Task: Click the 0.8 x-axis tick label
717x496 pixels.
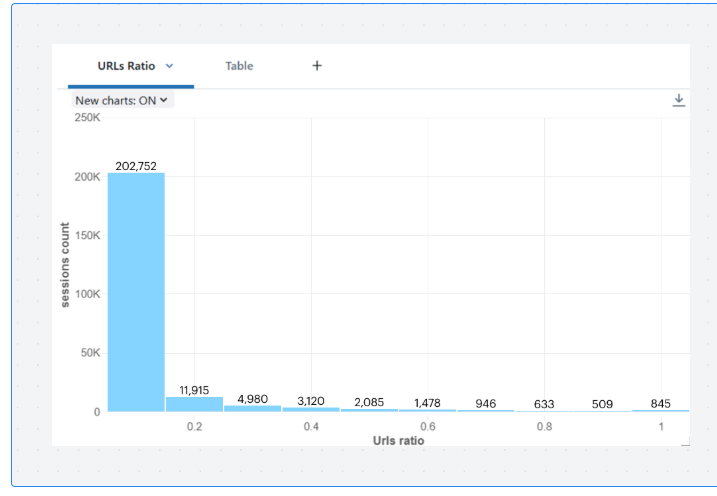Action: 544,426
